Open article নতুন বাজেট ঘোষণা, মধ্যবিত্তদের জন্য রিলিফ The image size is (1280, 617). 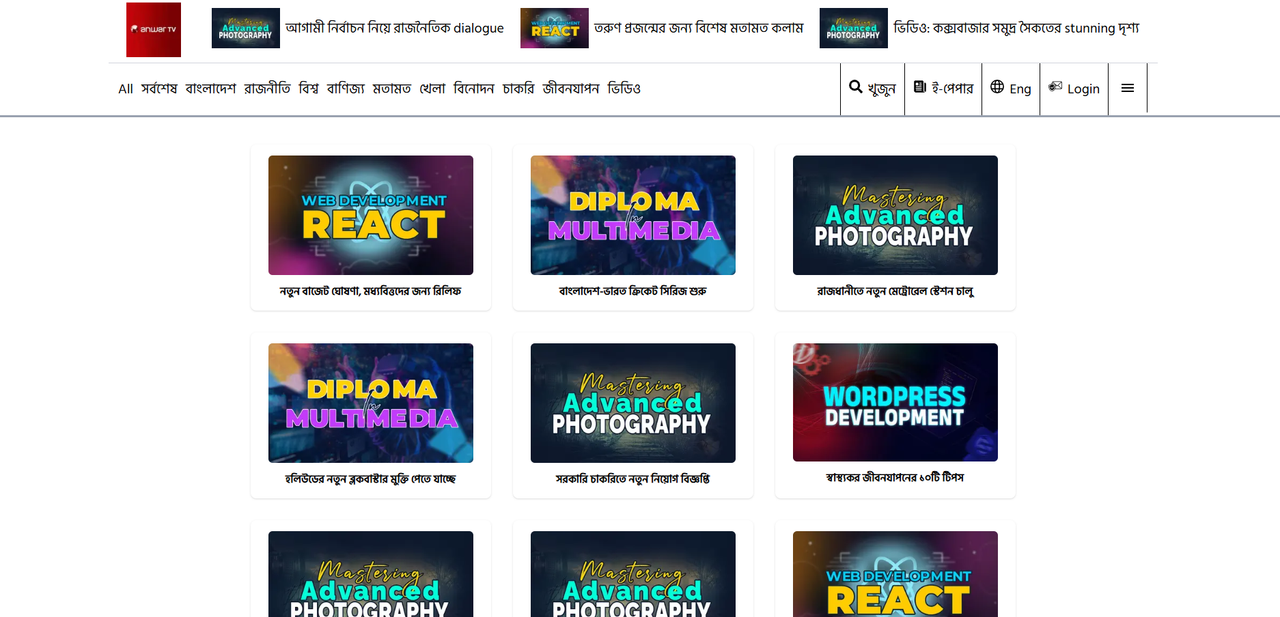point(371,291)
